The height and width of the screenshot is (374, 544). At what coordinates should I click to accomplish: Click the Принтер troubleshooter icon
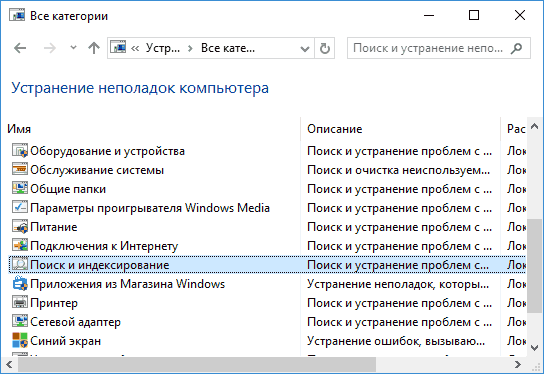pyautogui.click(x=20, y=303)
